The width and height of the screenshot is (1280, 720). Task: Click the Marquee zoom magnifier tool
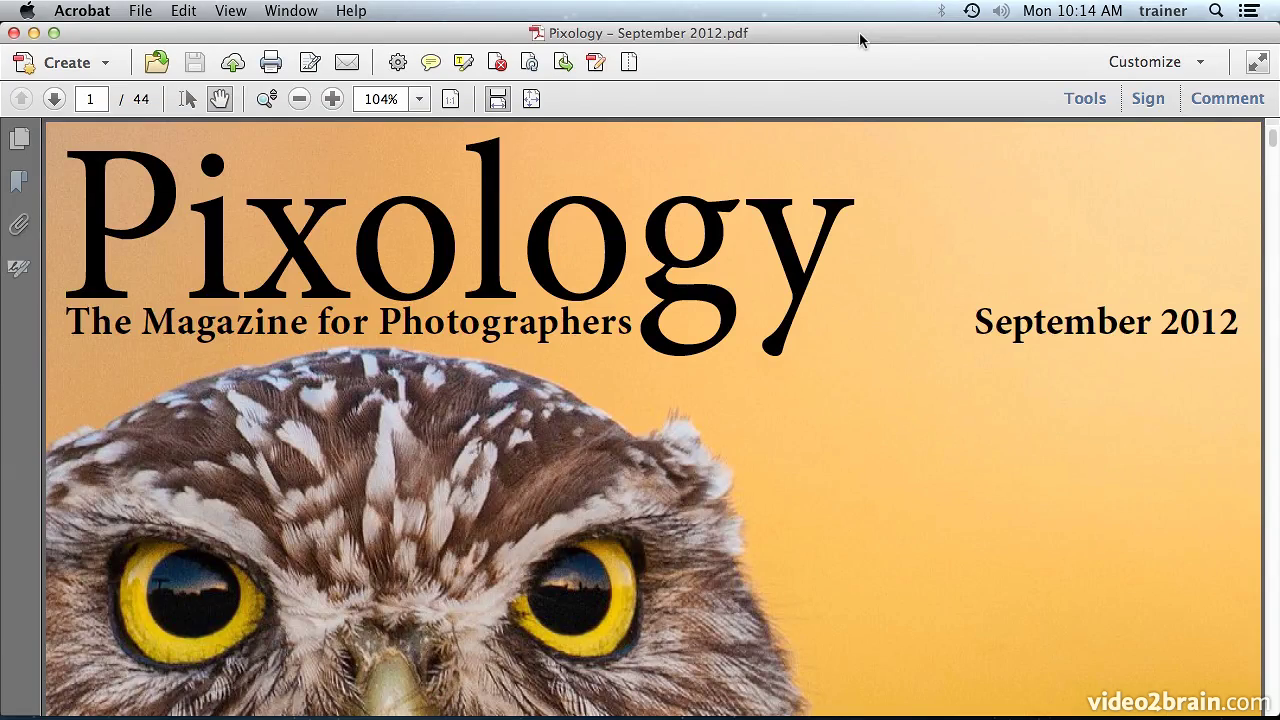[x=267, y=99]
